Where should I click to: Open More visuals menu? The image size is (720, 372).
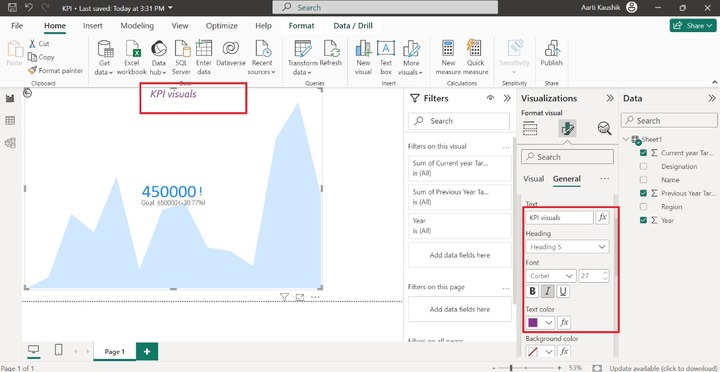point(411,57)
